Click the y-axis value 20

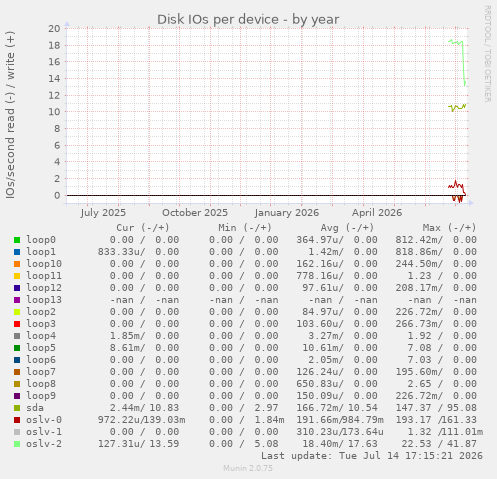[x=54, y=29]
